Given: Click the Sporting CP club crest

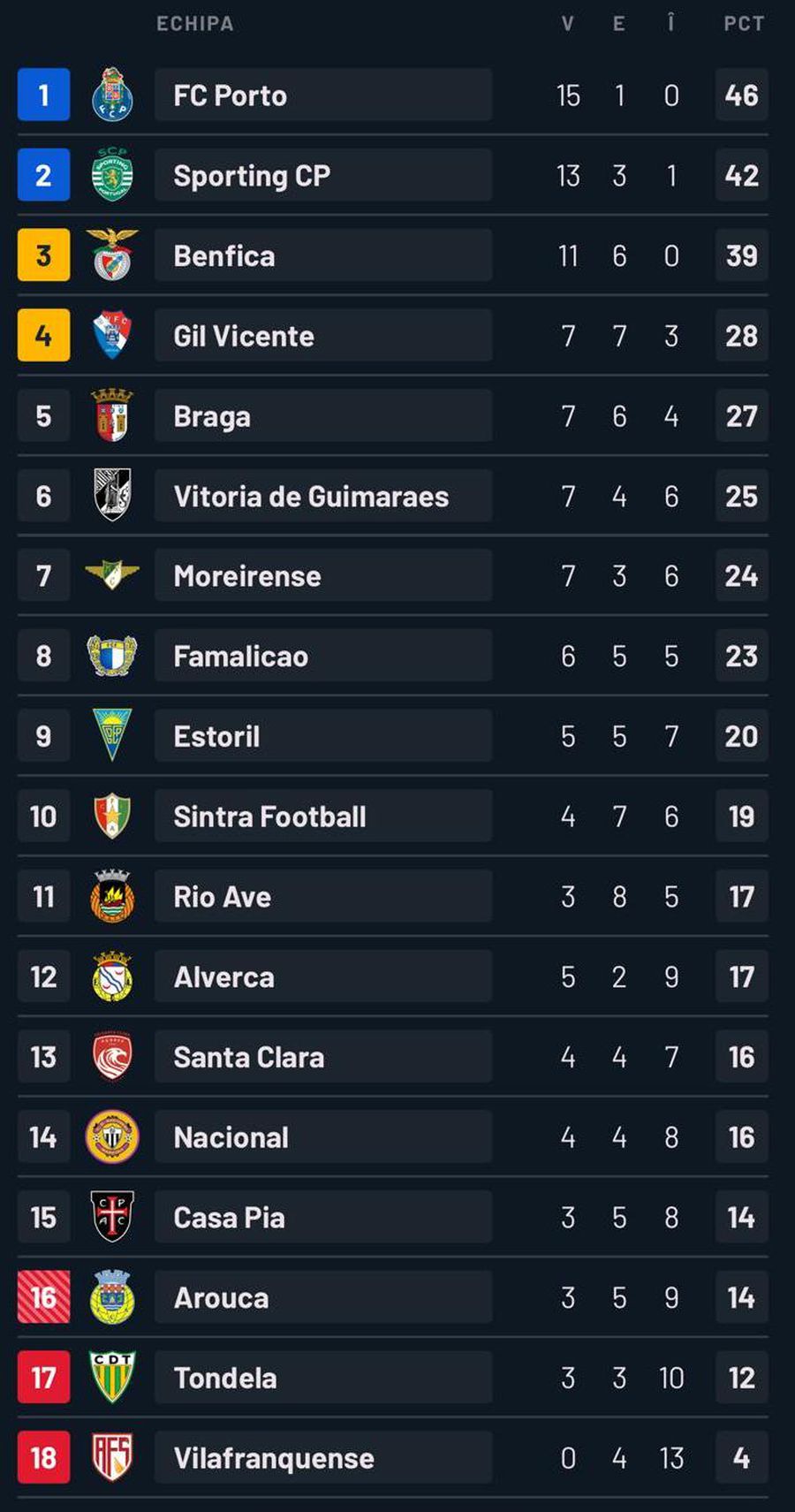Looking at the screenshot, I should coord(112,175).
